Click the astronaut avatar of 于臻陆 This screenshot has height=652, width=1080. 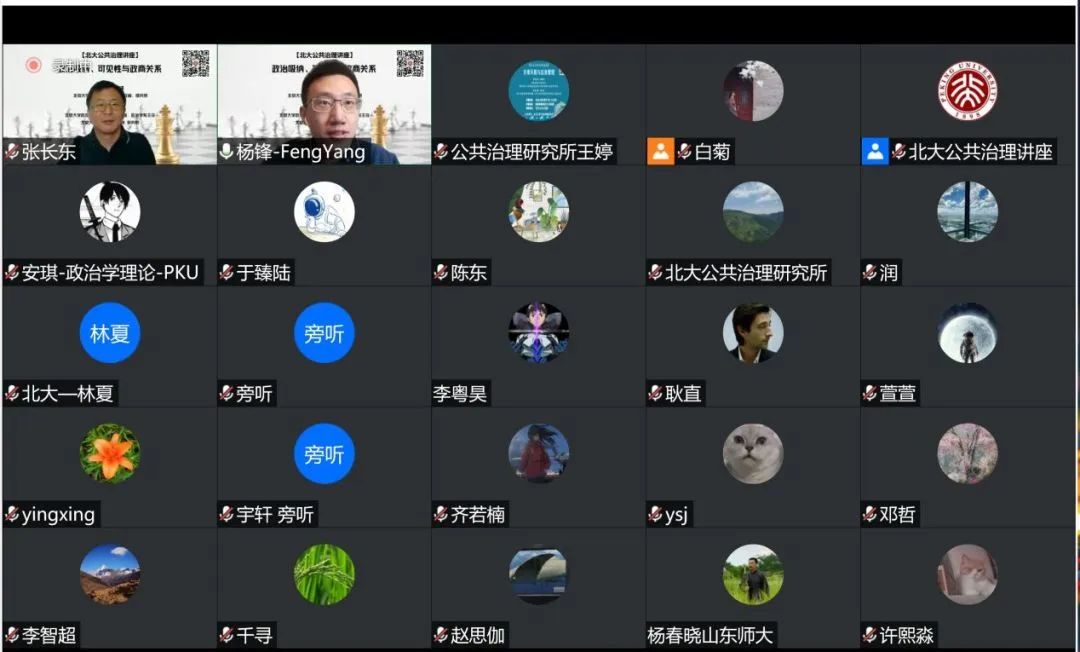point(324,212)
